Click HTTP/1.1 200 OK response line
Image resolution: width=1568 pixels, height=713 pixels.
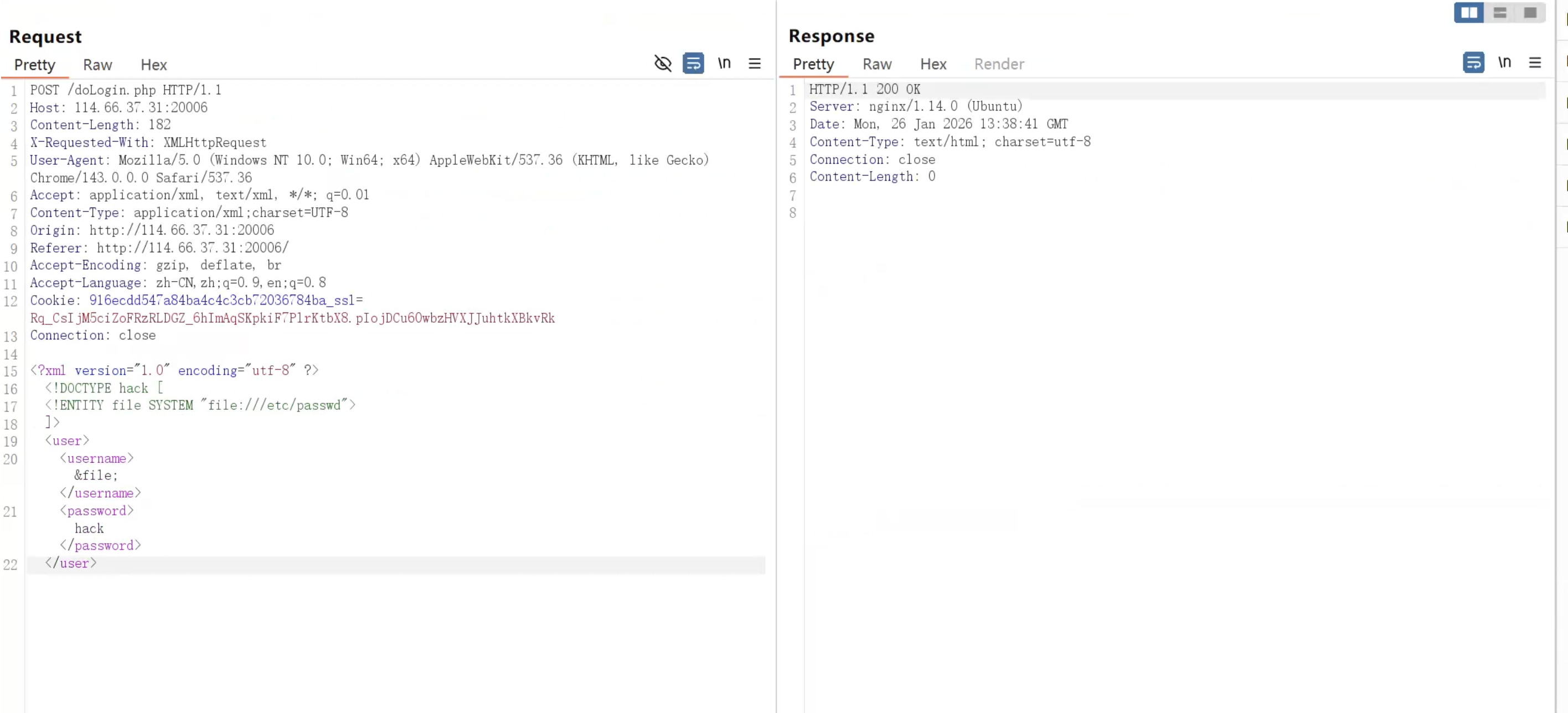pos(864,90)
